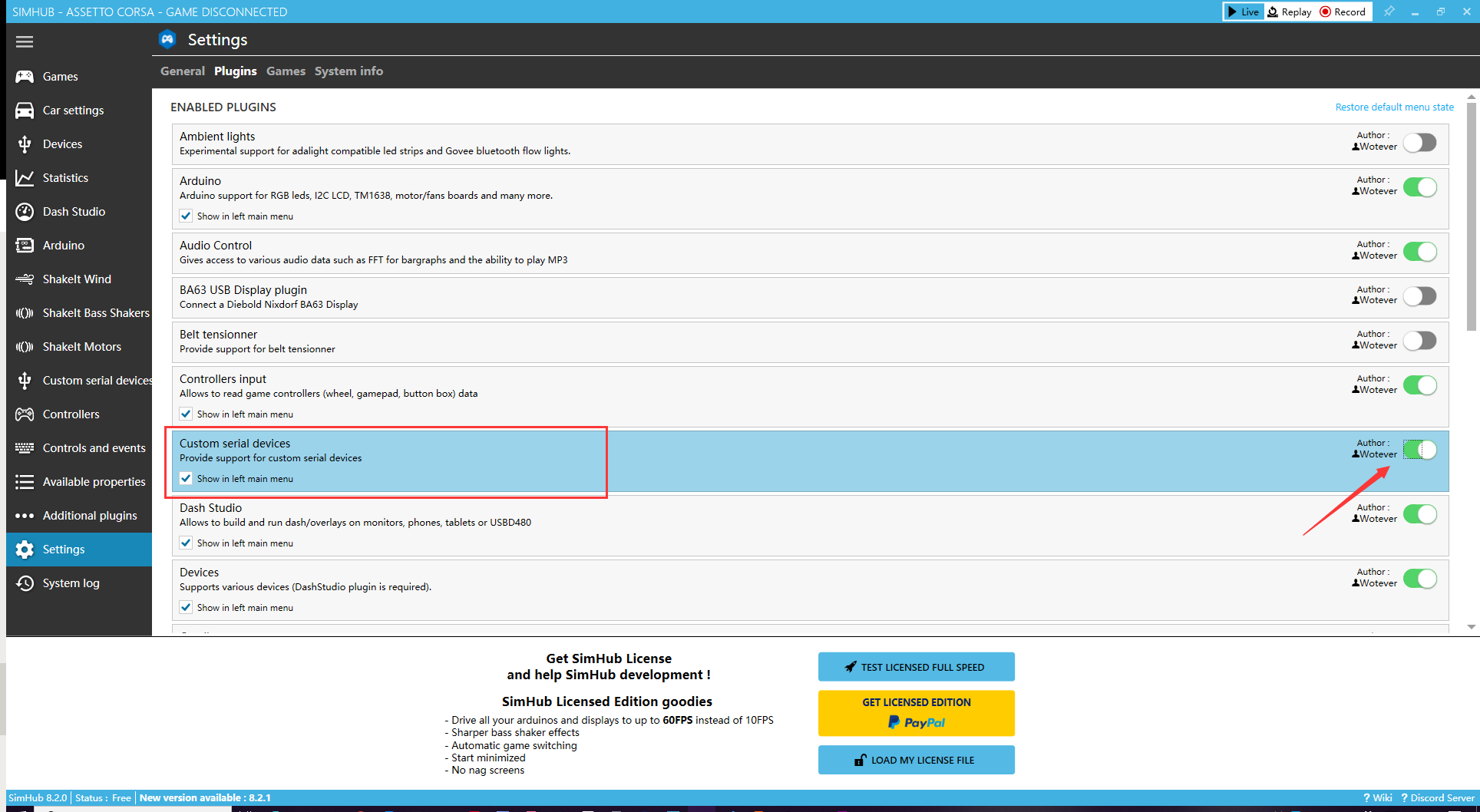
Task: Disable the Arduino plugin toggle
Action: click(1420, 187)
